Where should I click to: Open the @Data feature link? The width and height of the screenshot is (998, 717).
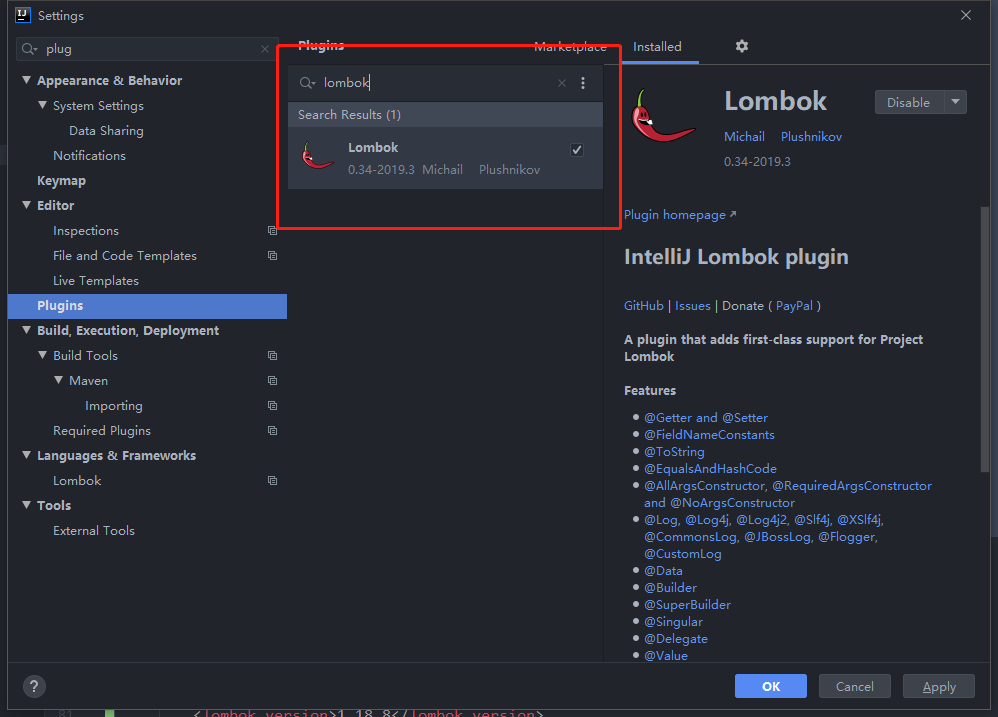point(663,571)
